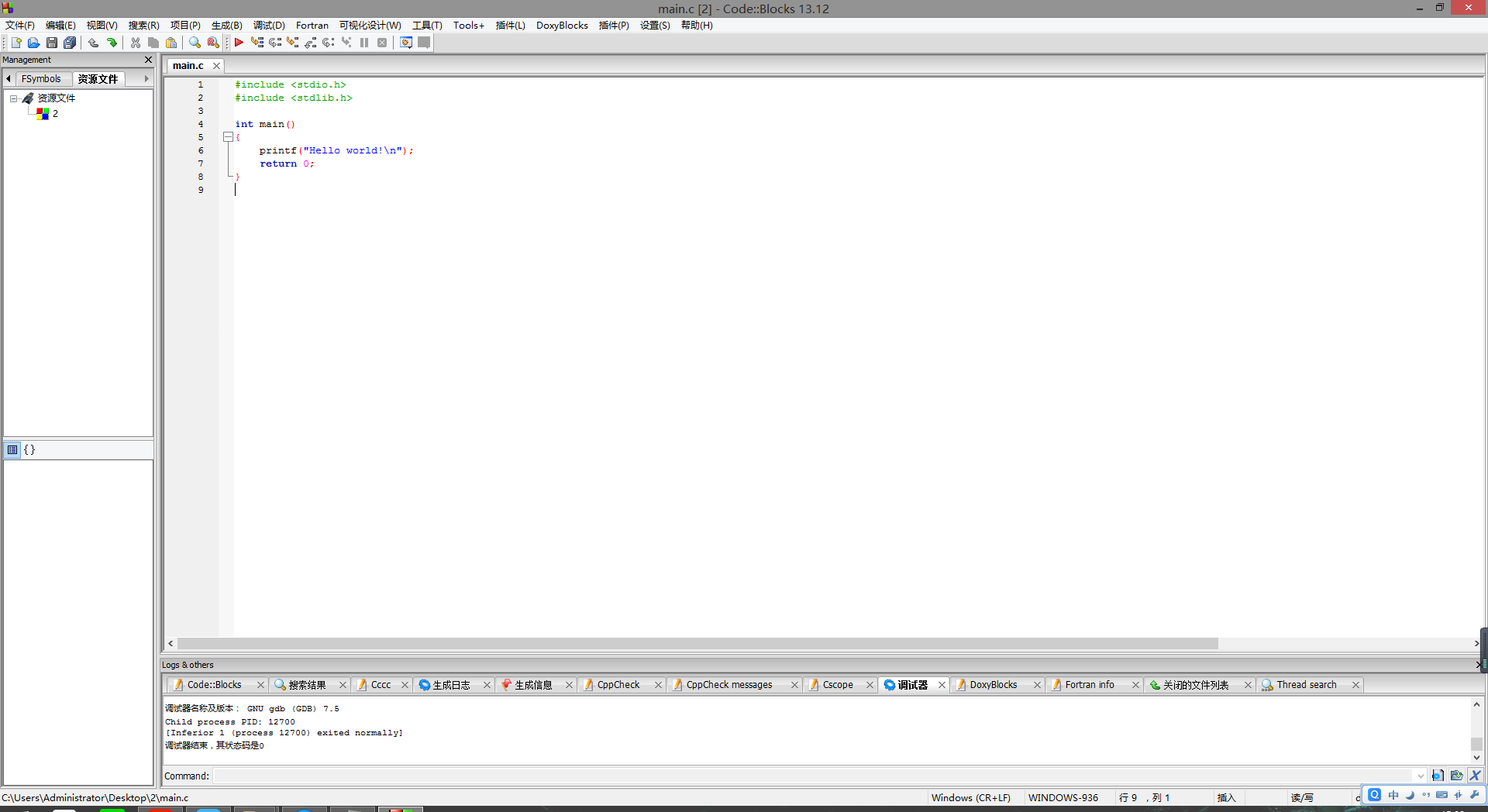Open the input method wrench settings
The height and width of the screenshot is (812, 1488).
click(x=1474, y=795)
